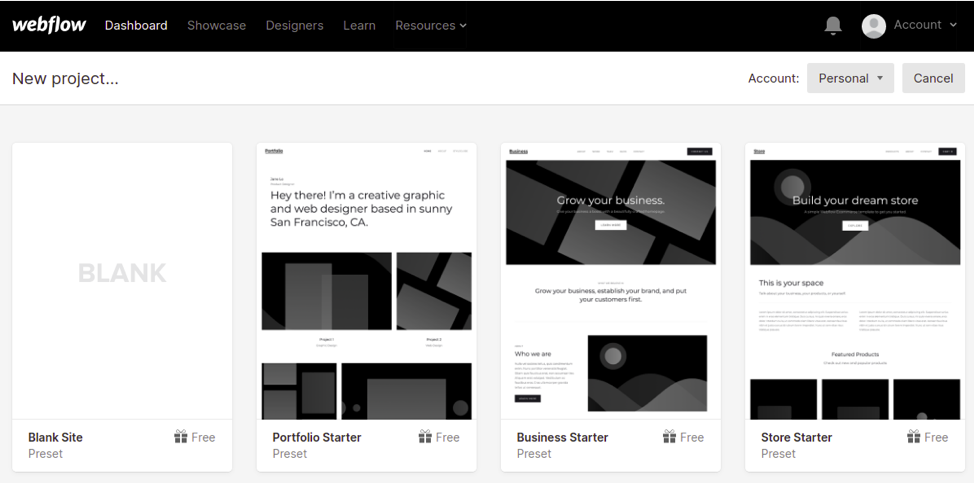Click Preset under Business Starter
The height and width of the screenshot is (483, 974).
pyautogui.click(x=534, y=454)
